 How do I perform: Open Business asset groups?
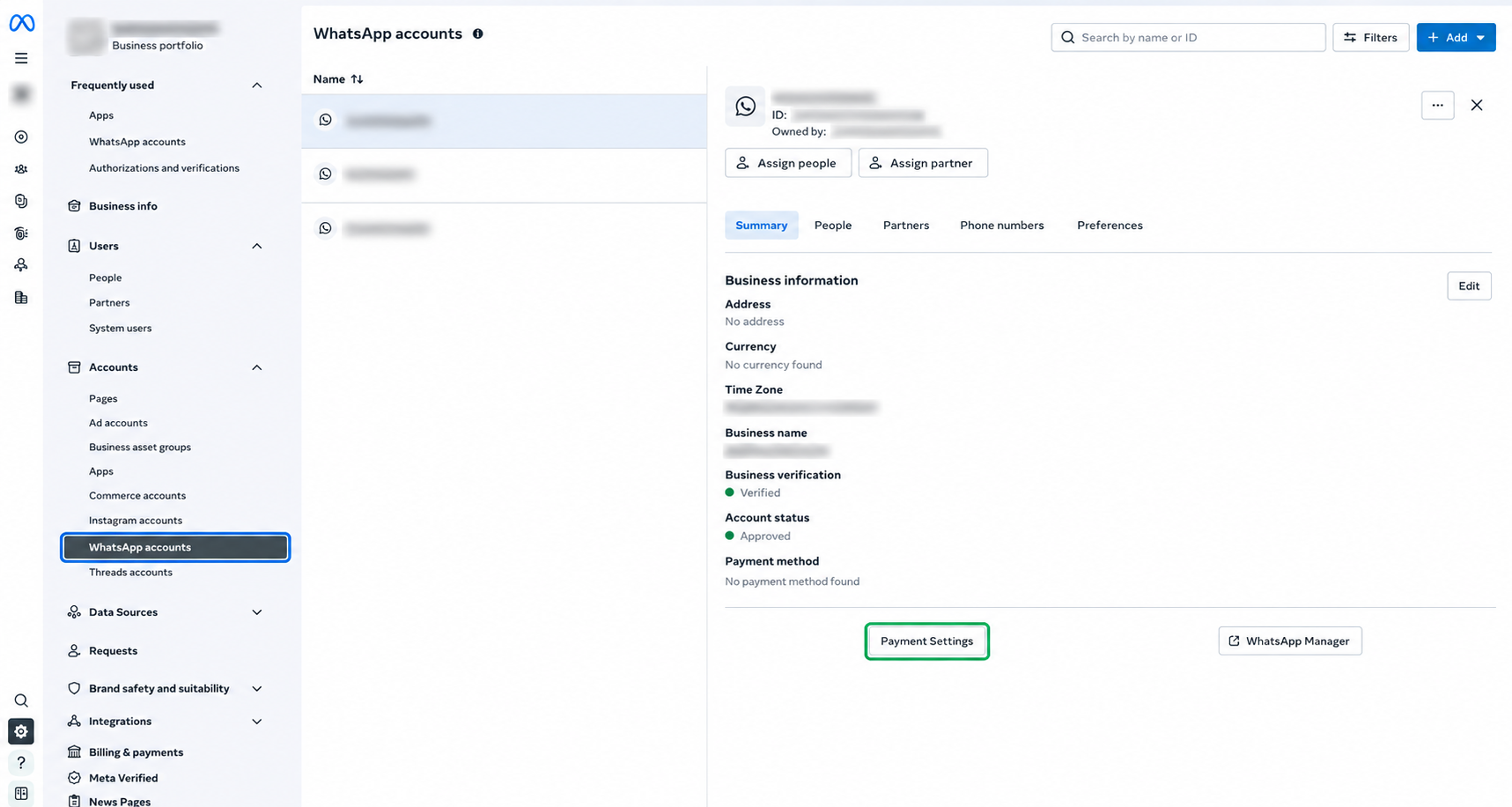click(x=140, y=447)
